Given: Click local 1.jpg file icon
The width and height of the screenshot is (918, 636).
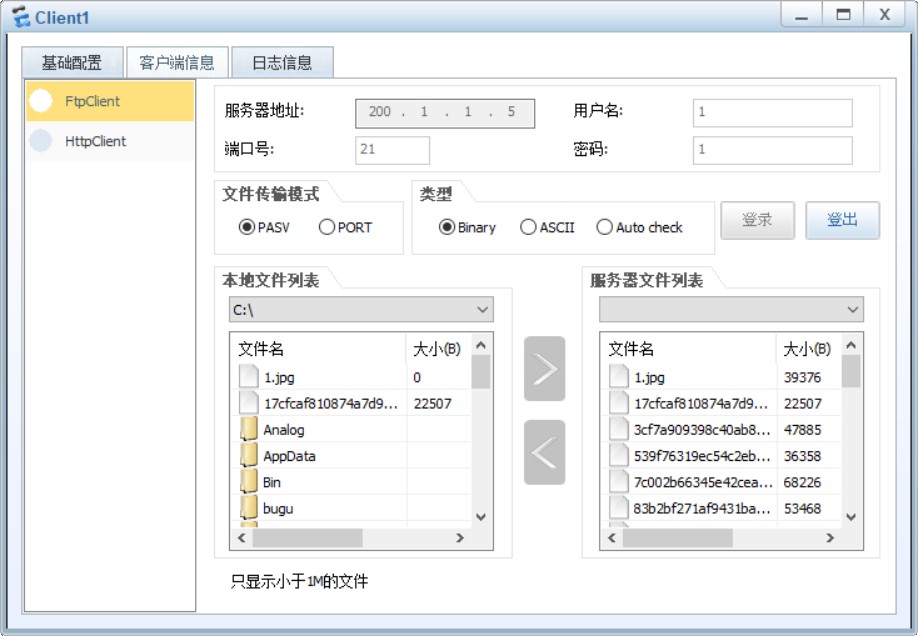Looking at the screenshot, I should 248,377.
